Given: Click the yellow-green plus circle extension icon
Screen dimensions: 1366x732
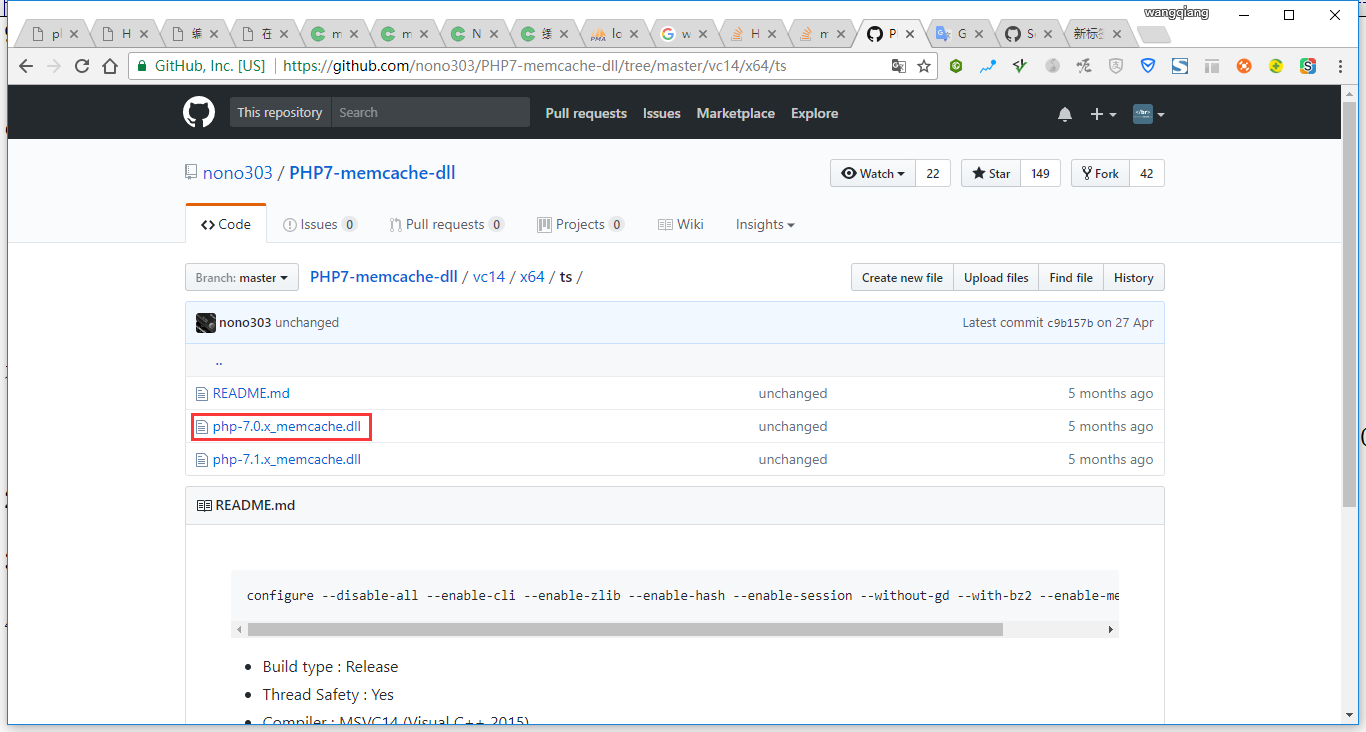Looking at the screenshot, I should pyautogui.click(x=1276, y=67).
